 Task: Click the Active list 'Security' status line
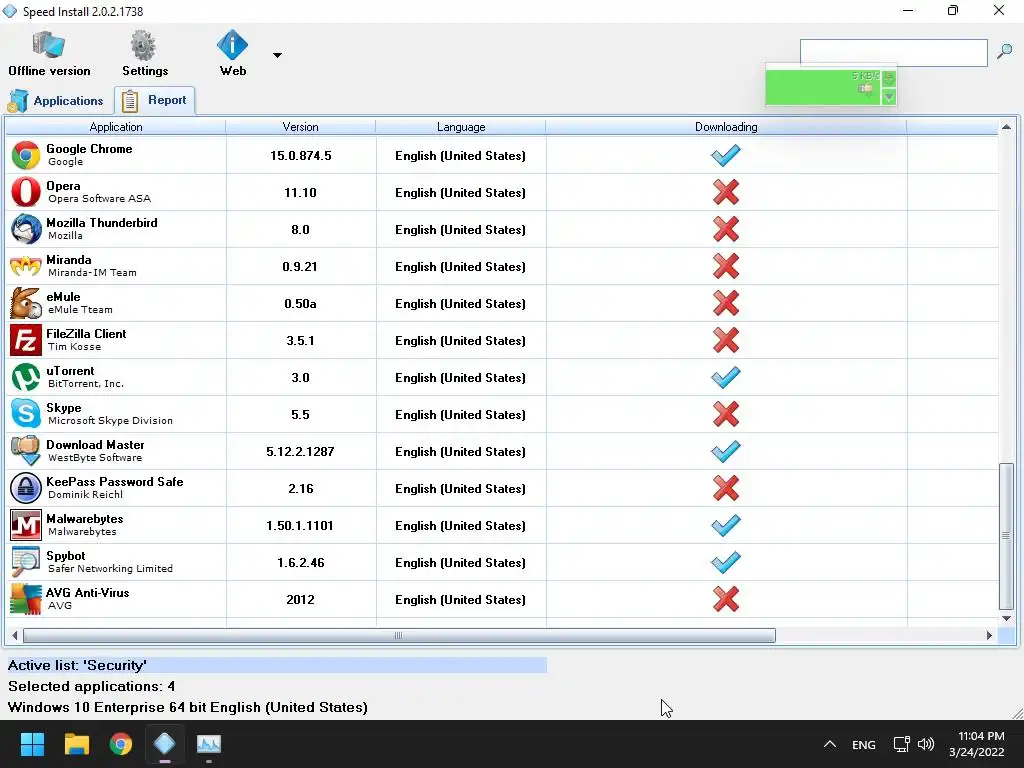(x=277, y=665)
